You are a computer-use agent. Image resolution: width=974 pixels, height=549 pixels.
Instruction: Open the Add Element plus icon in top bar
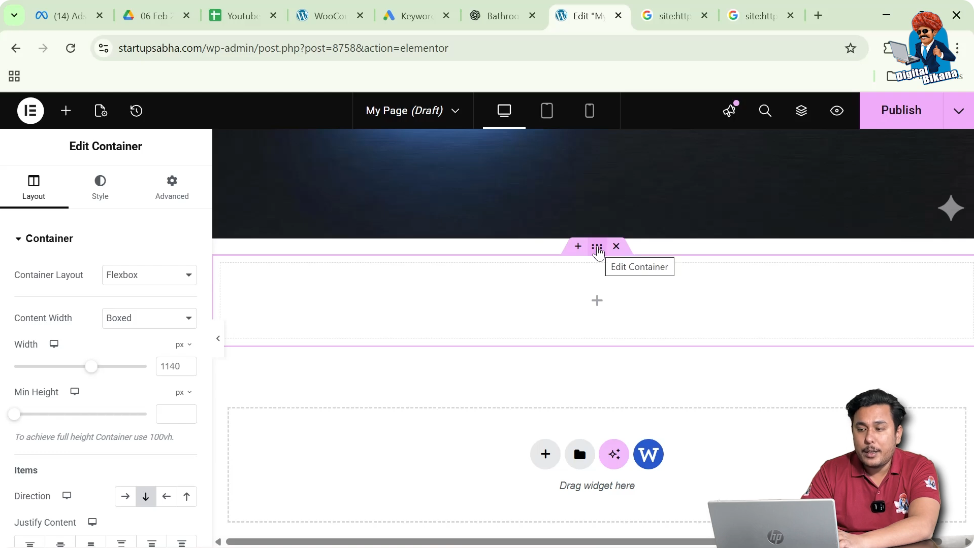(66, 111)
